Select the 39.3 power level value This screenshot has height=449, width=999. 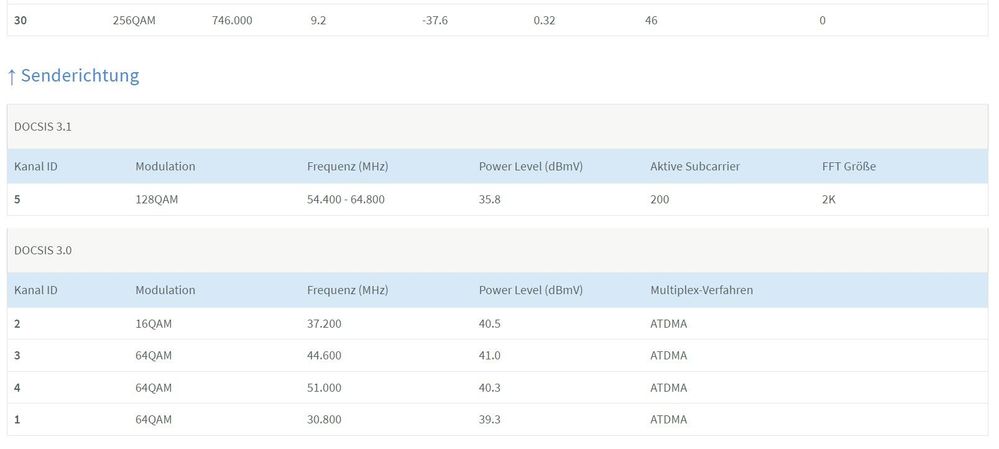tap(490, 419)
